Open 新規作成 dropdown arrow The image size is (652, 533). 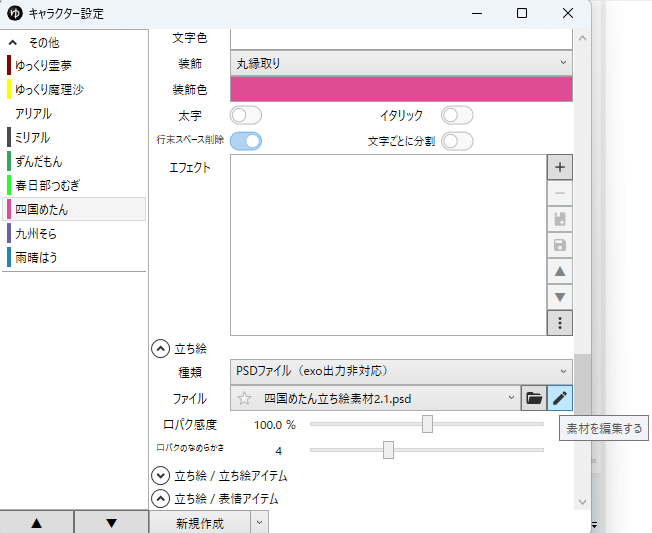pos(259,522)
